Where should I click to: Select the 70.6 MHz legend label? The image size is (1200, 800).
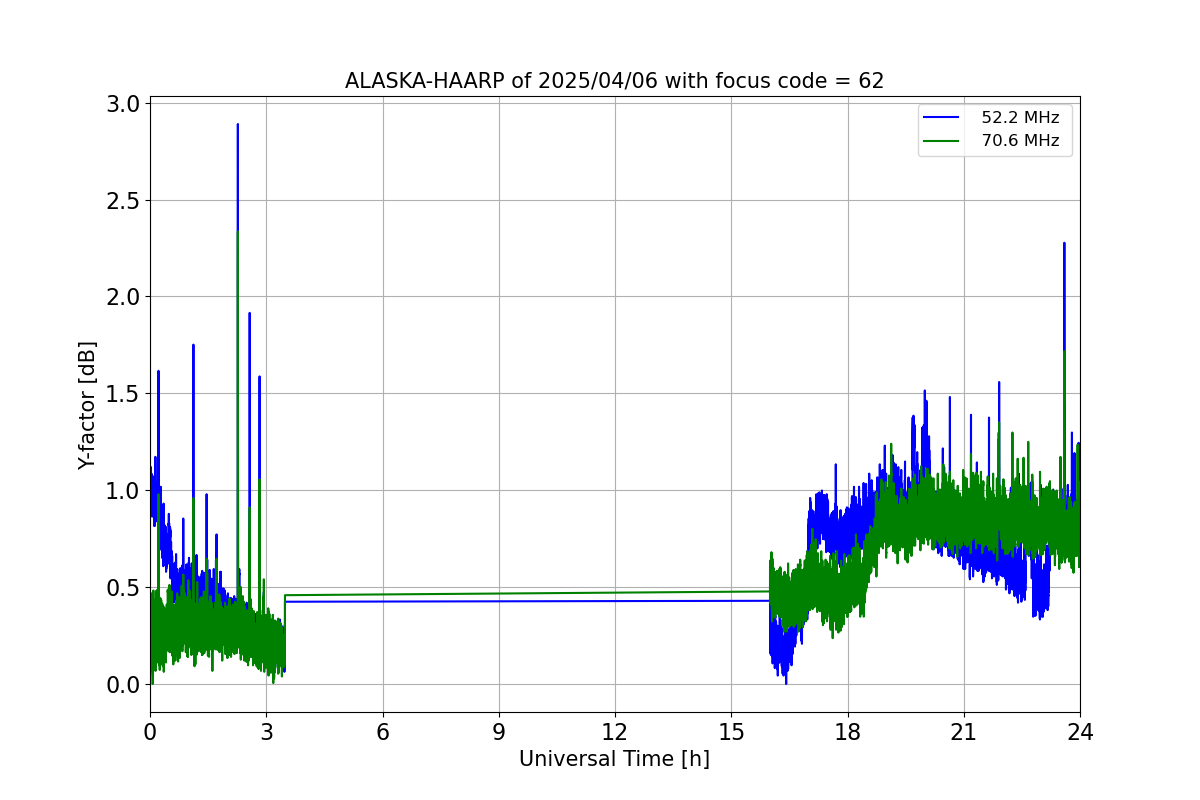1020,141
